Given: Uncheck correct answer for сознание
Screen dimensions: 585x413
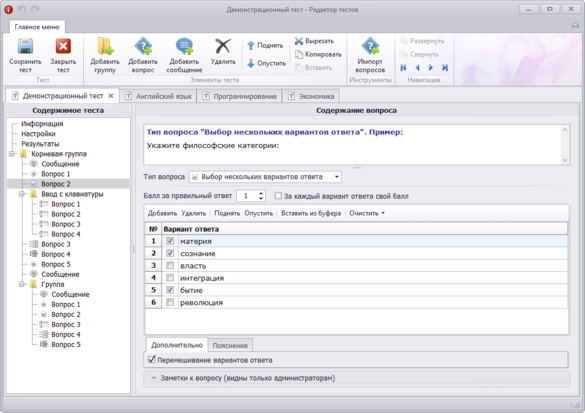Looking at the screenshot, I should point(170,253).
